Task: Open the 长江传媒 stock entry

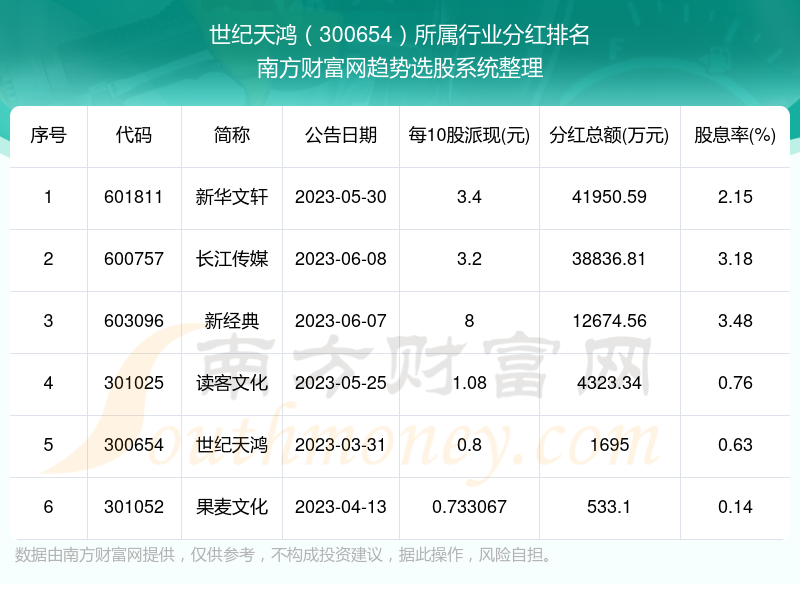Action: 232,259
